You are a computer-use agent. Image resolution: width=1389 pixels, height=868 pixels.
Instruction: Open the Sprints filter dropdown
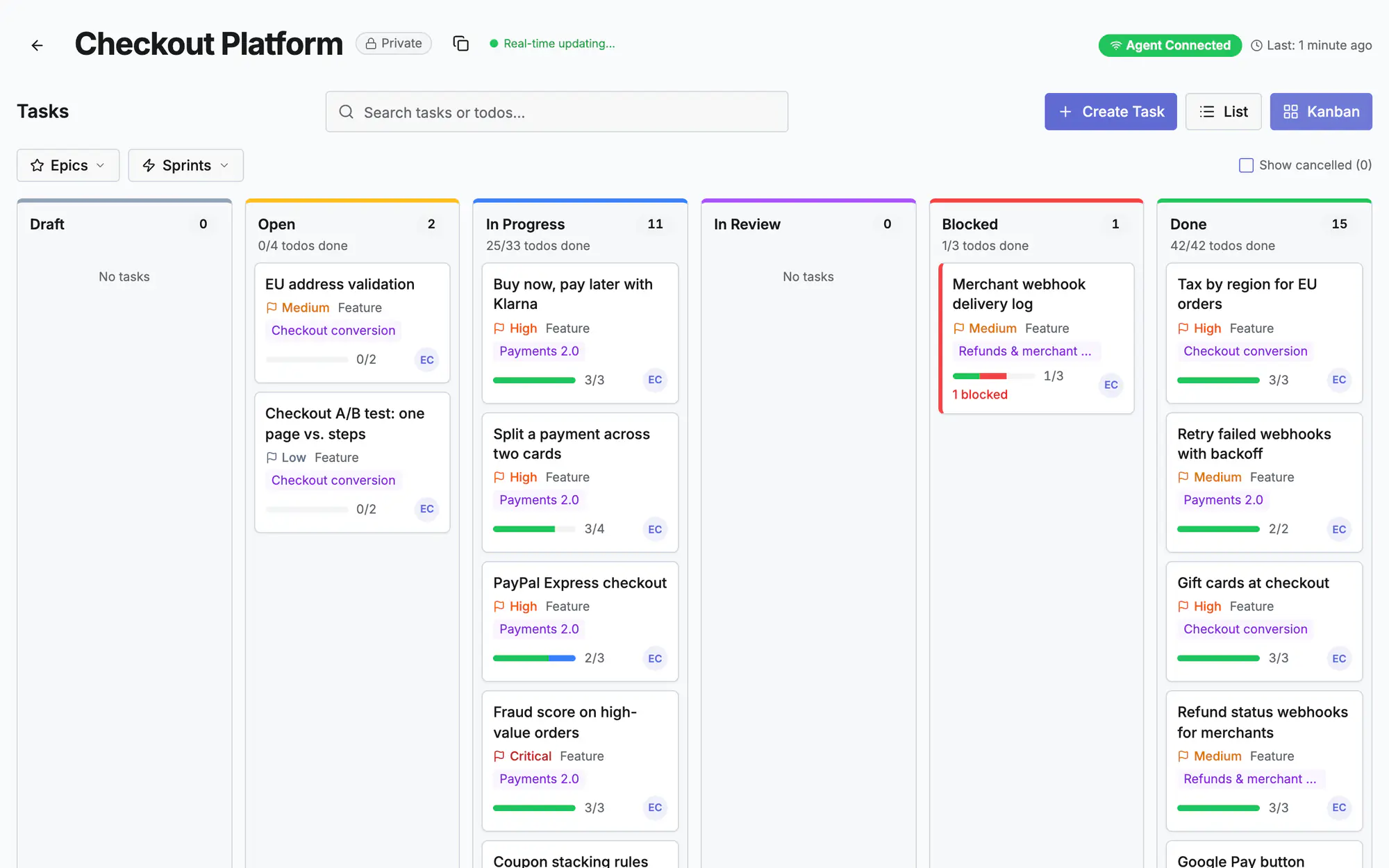[185, 165]
